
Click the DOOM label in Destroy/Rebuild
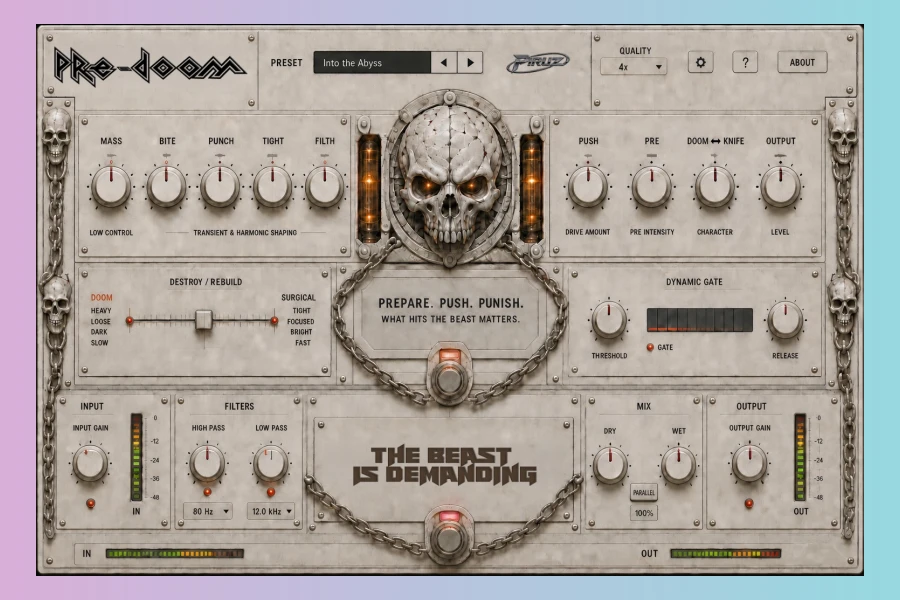coord(102,297)
